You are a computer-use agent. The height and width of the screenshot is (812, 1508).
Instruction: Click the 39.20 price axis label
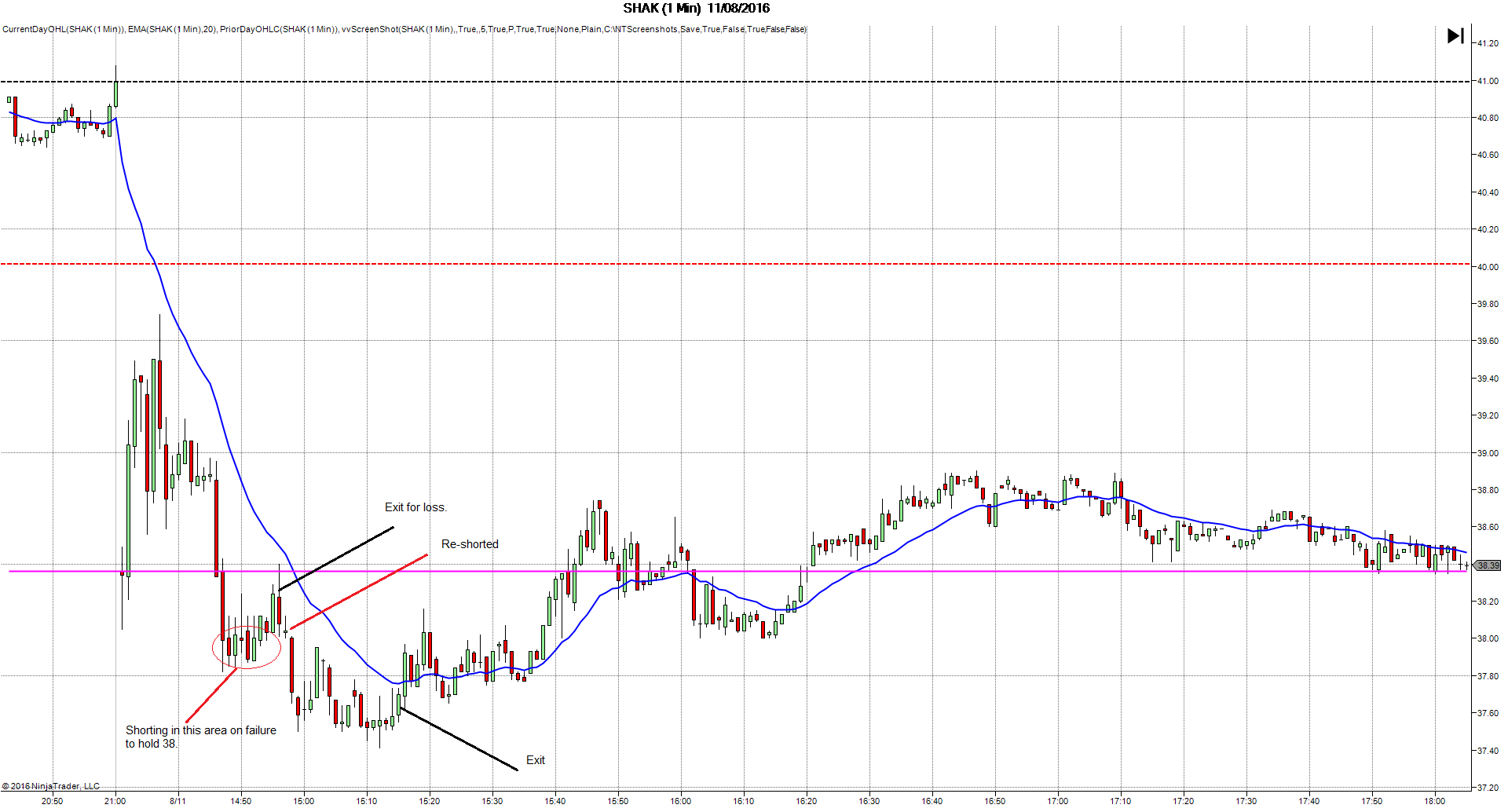1488,415
